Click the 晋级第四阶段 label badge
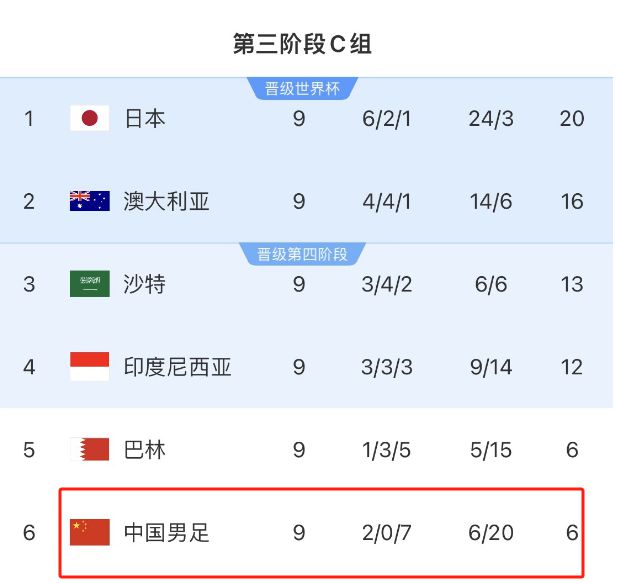Viewport: 617px width, 583px height. (302, 254)
